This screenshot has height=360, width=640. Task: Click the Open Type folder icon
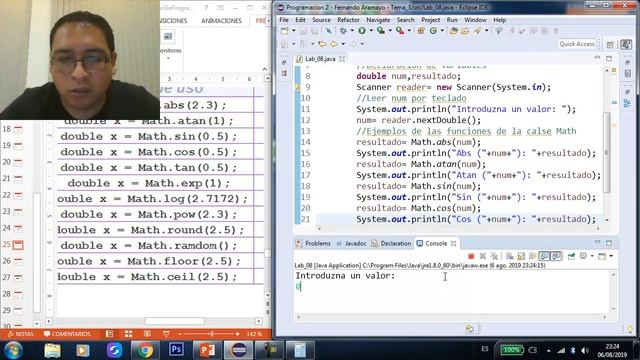tap(453, 31)
